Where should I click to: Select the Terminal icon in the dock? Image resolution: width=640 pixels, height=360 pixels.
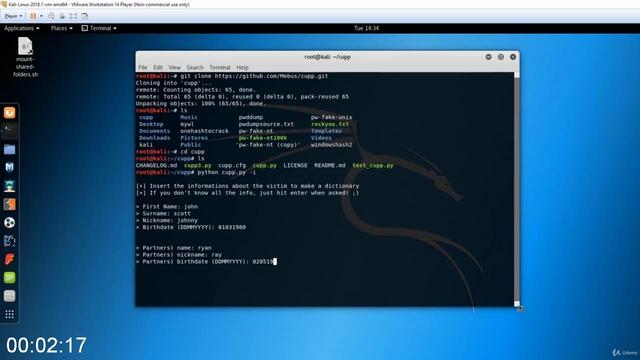(x=9, y=131)
